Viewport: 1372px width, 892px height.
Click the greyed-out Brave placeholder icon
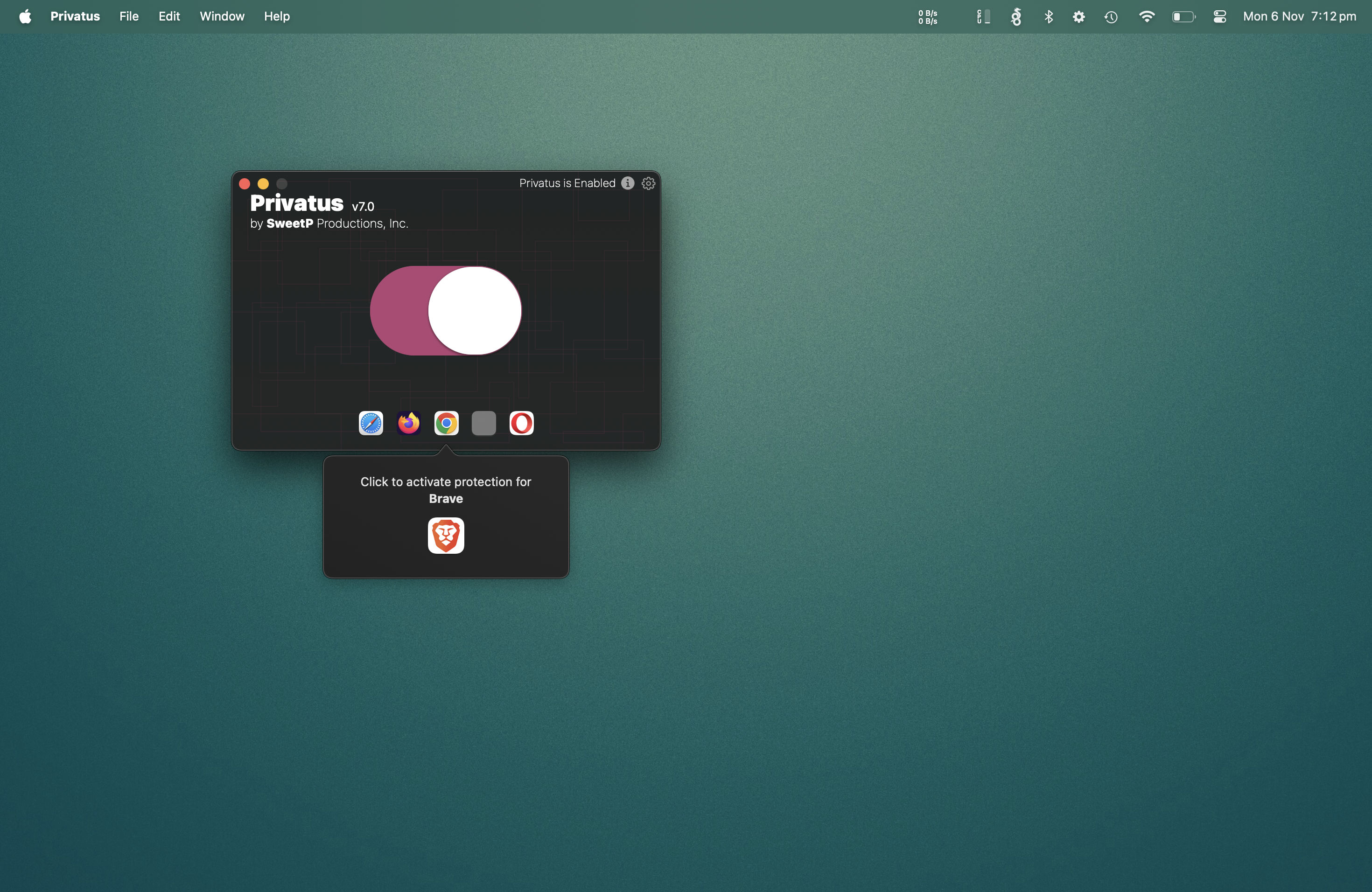point(483,424)
